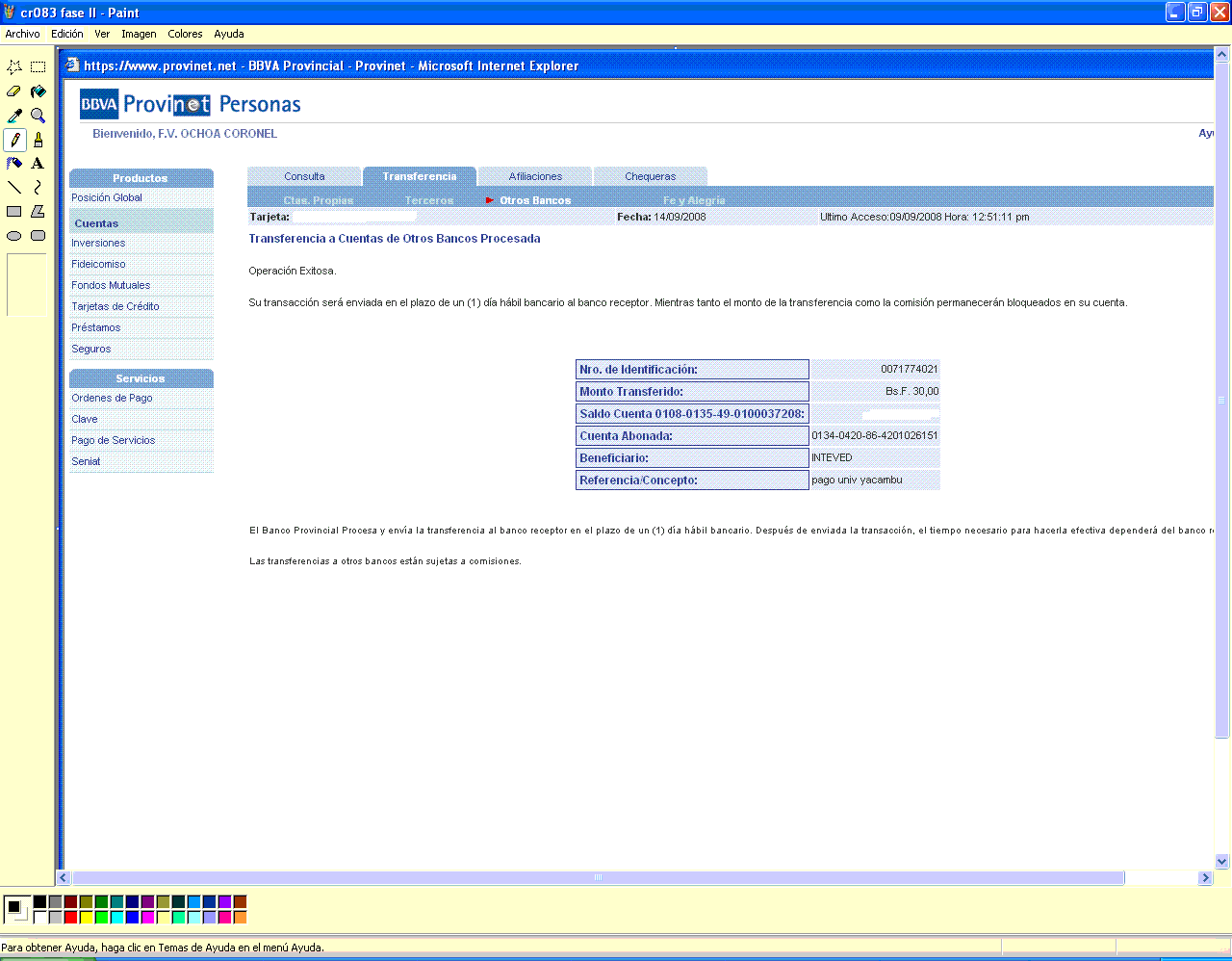Click 'Fideicomiso' in the canvas image

coord(98,264)
